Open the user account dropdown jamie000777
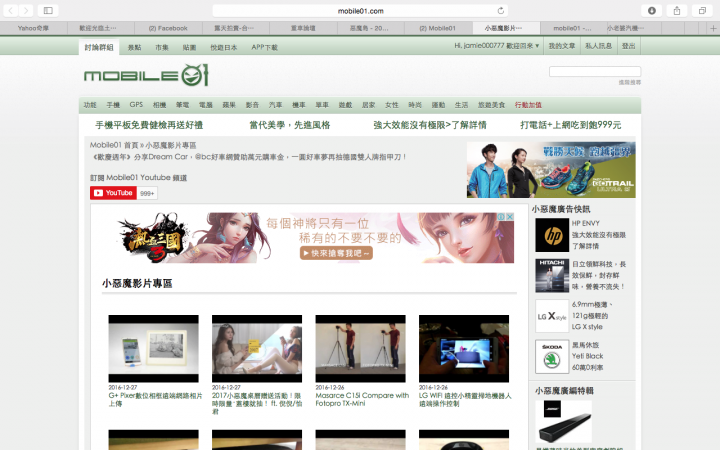The image size is (720, 450). pos(496,46)
